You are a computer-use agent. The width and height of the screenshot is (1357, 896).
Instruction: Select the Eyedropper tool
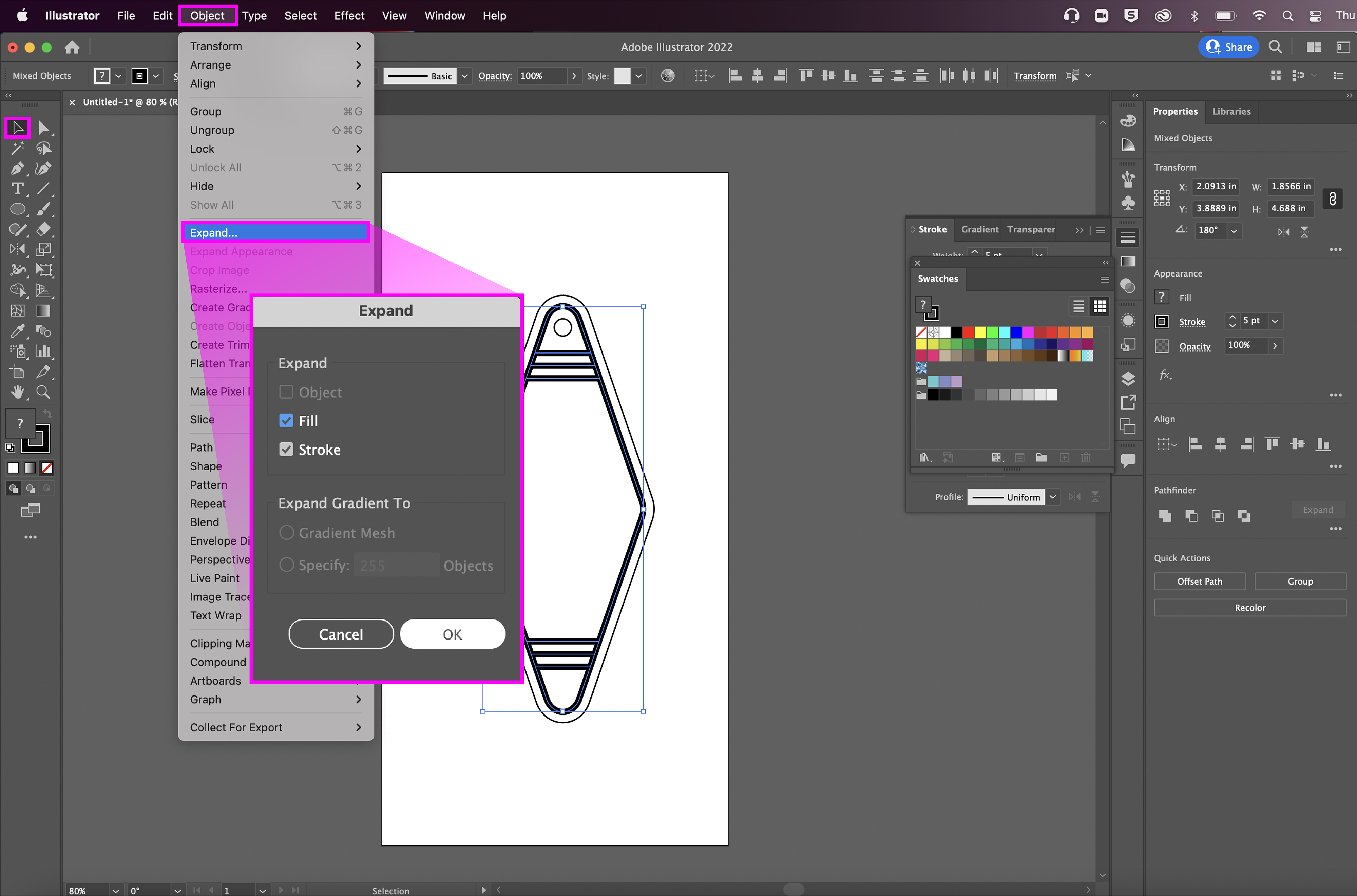point(17,331)
